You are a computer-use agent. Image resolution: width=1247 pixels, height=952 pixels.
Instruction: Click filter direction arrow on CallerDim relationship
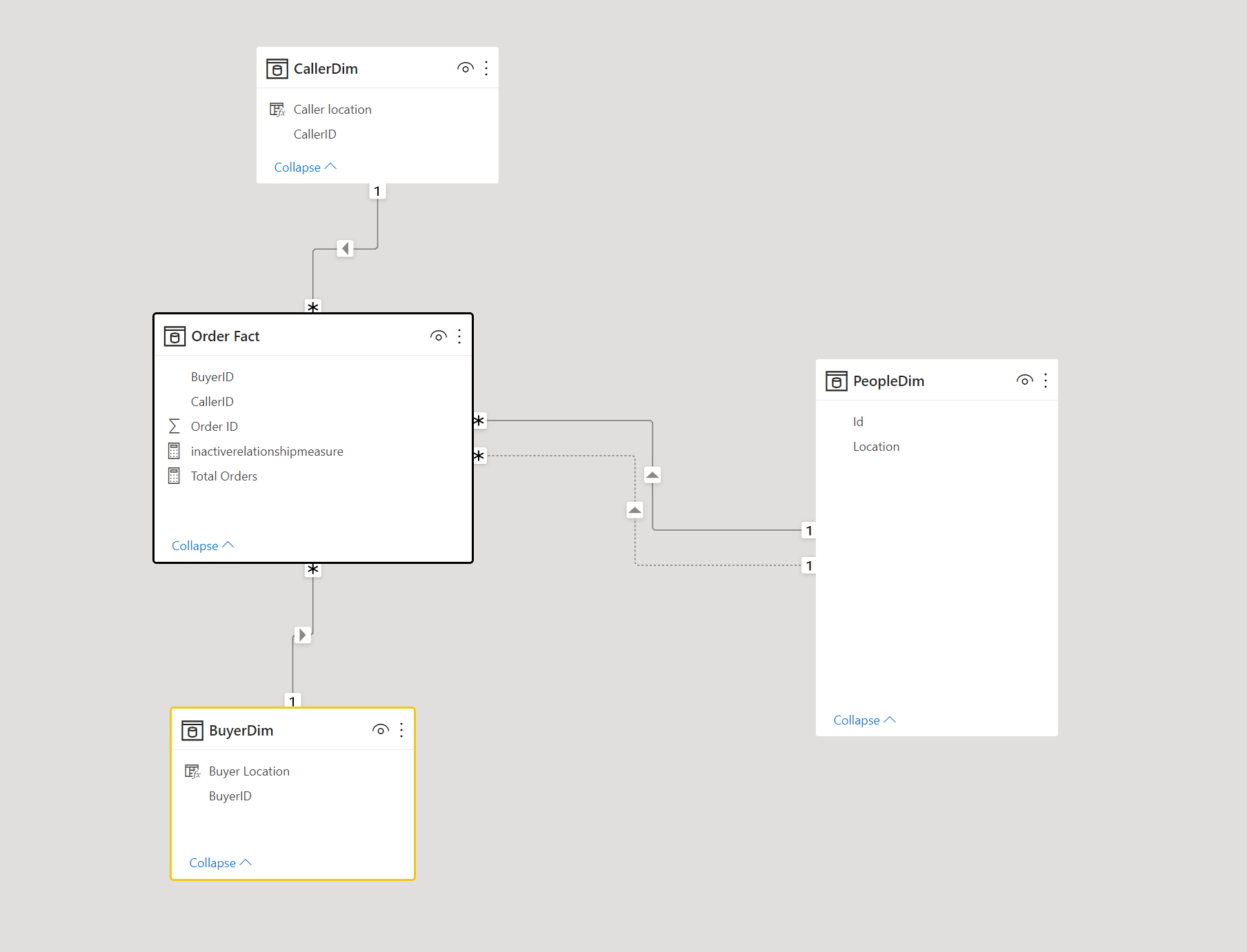tap(346, 248)
